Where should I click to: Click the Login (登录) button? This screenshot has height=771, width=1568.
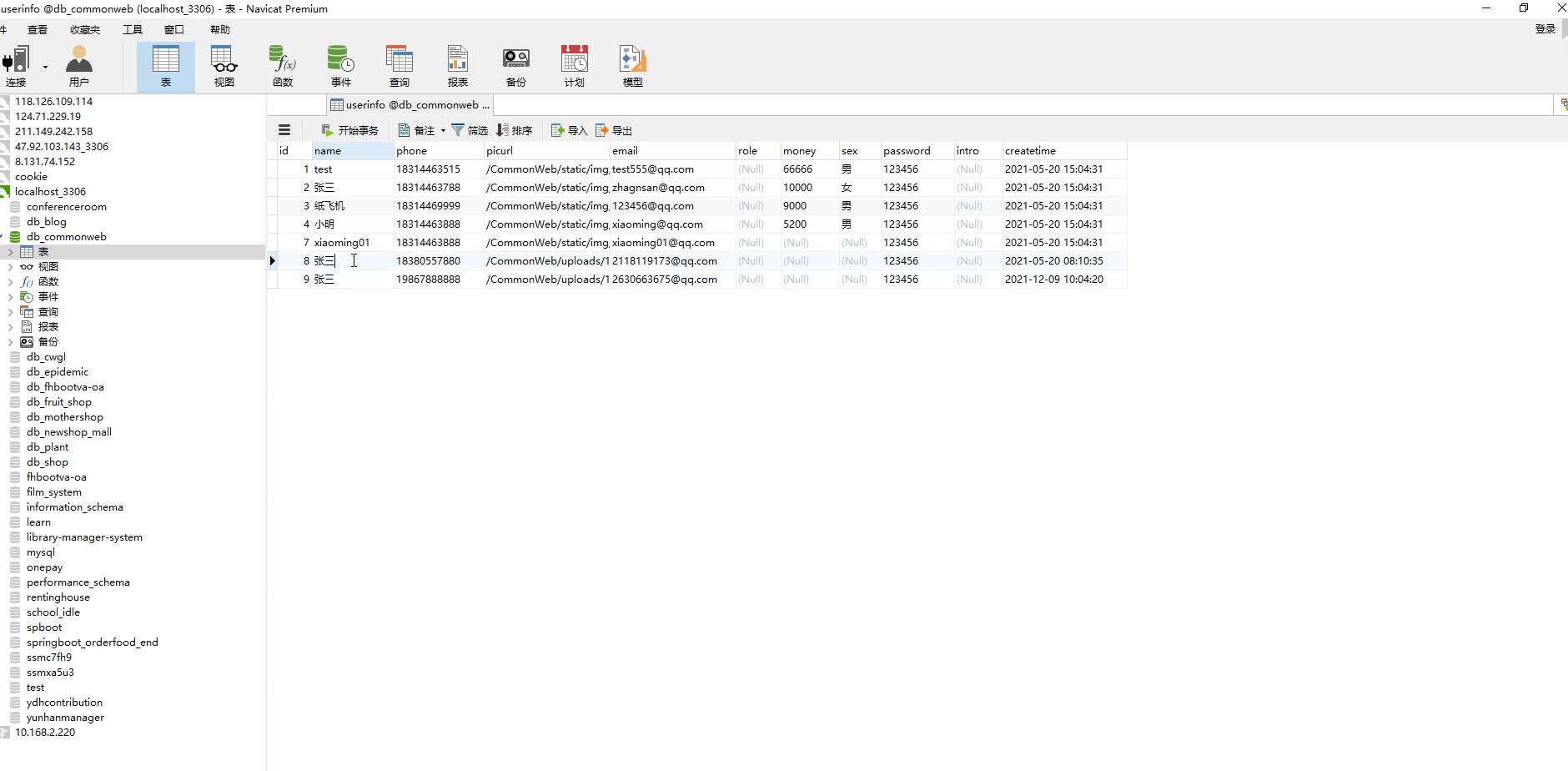click(x=1545, y=28)
